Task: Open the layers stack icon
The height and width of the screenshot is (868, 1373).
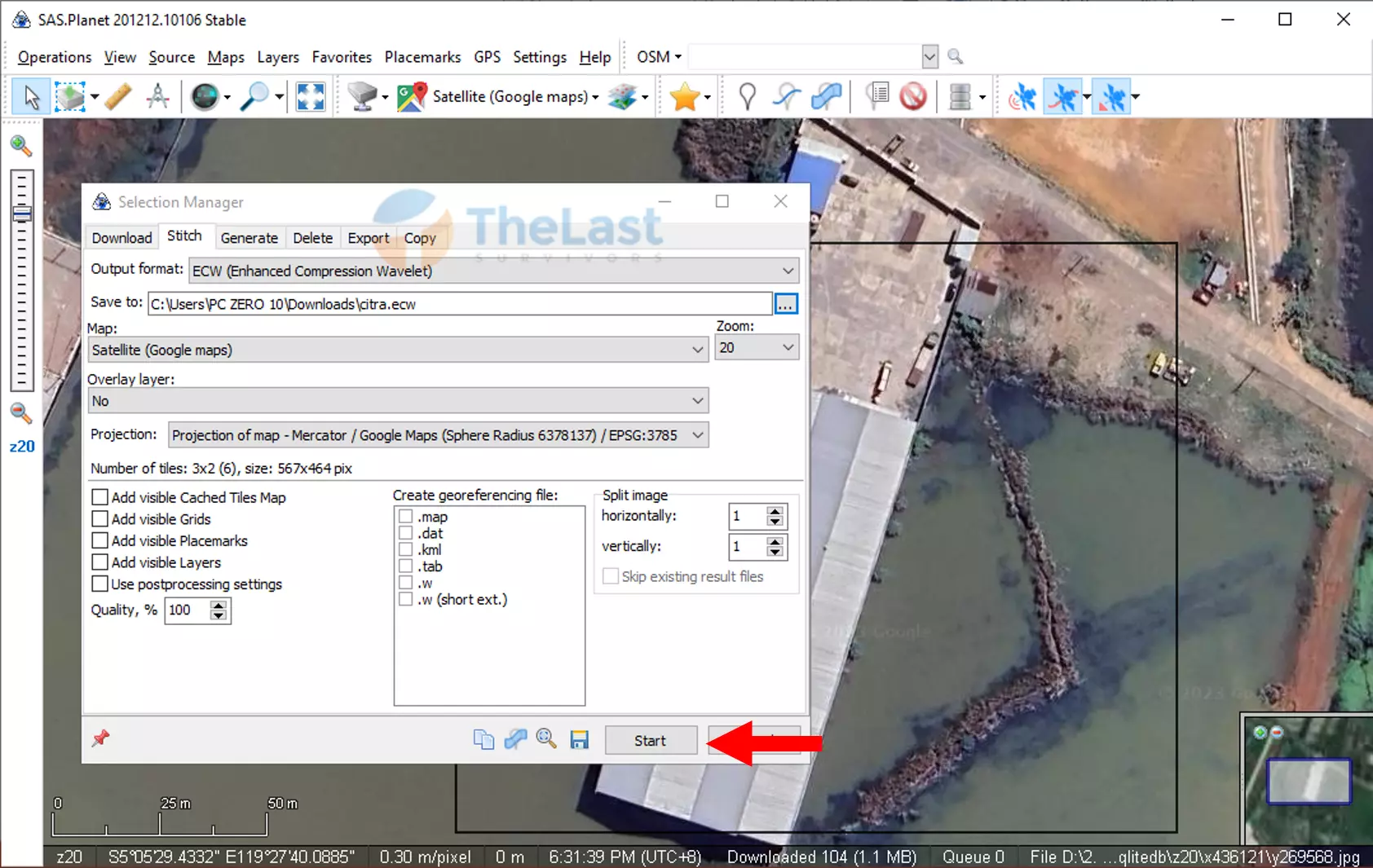Action: click(x=623, y=97)
